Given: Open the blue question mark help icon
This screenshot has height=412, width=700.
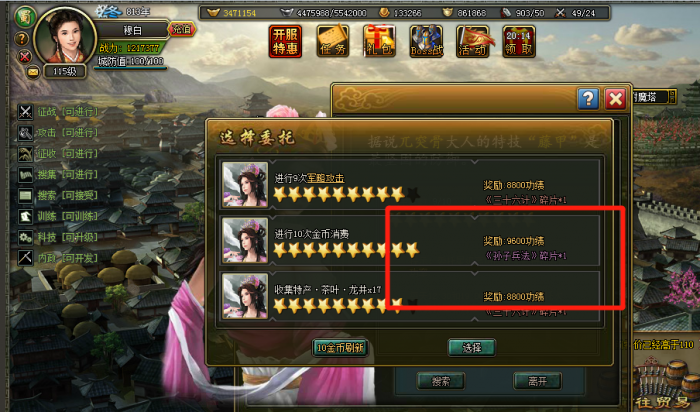Looking at the screenshot, I should 588,99.
